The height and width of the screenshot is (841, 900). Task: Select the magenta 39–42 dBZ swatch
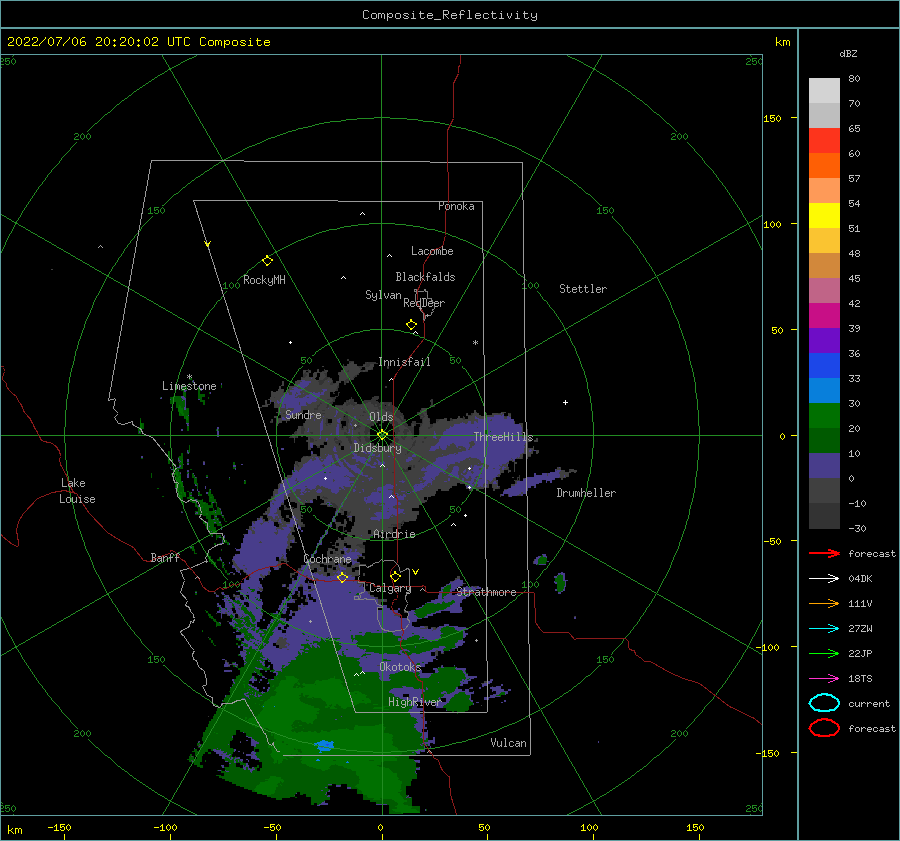pyautogui.click(x=824, y=315)
